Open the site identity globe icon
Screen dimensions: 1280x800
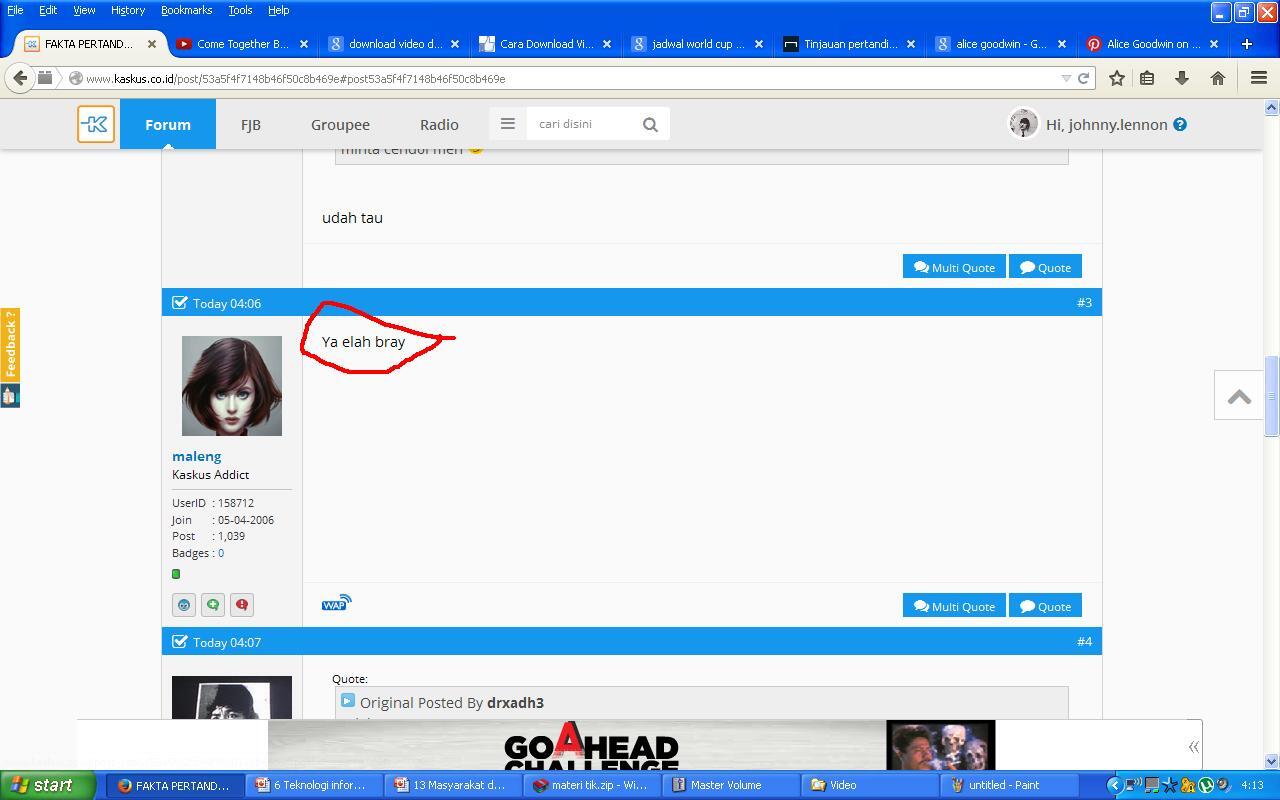pyautogui.click(x=75, y=78)
